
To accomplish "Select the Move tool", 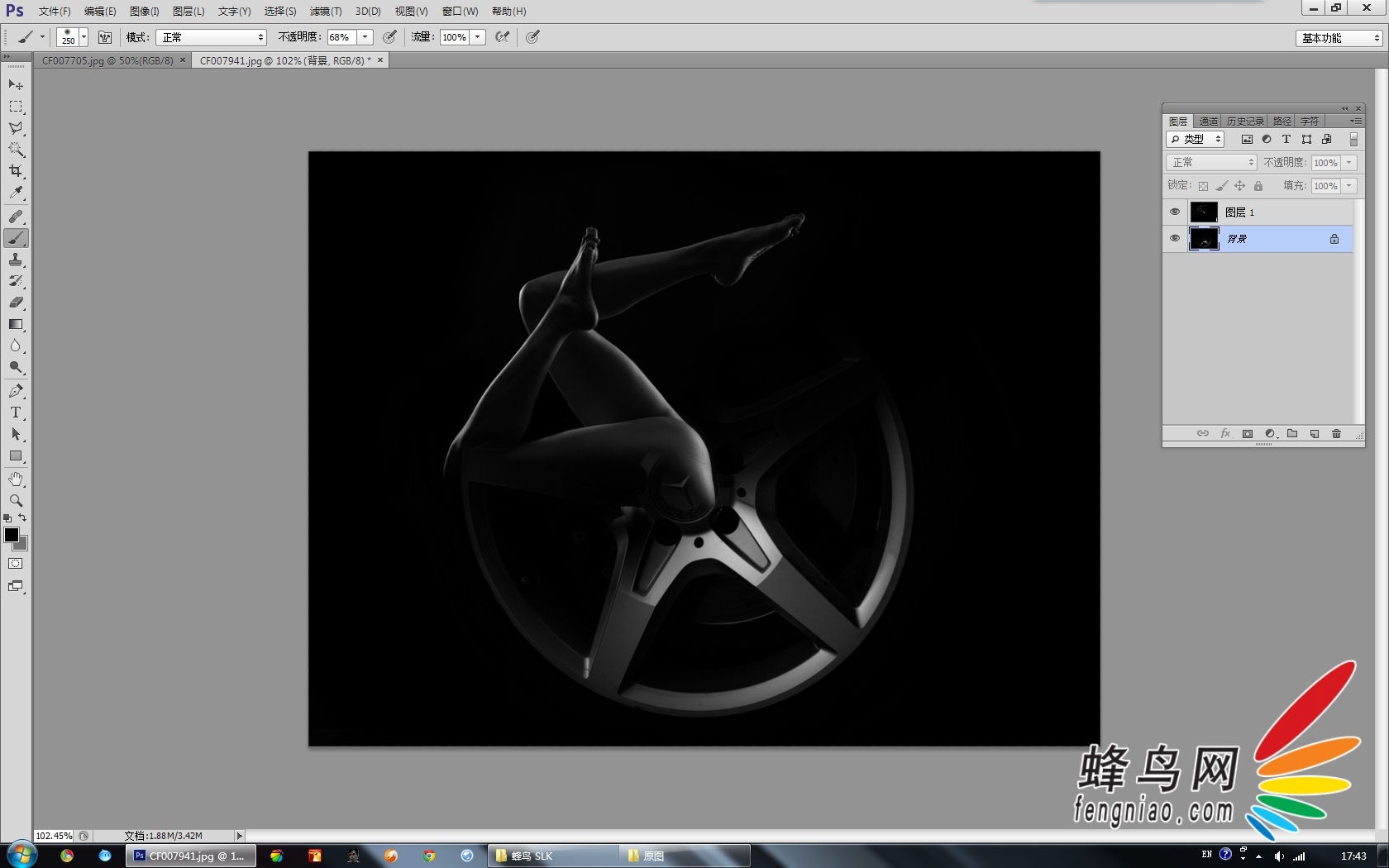I will pos(16,85).
